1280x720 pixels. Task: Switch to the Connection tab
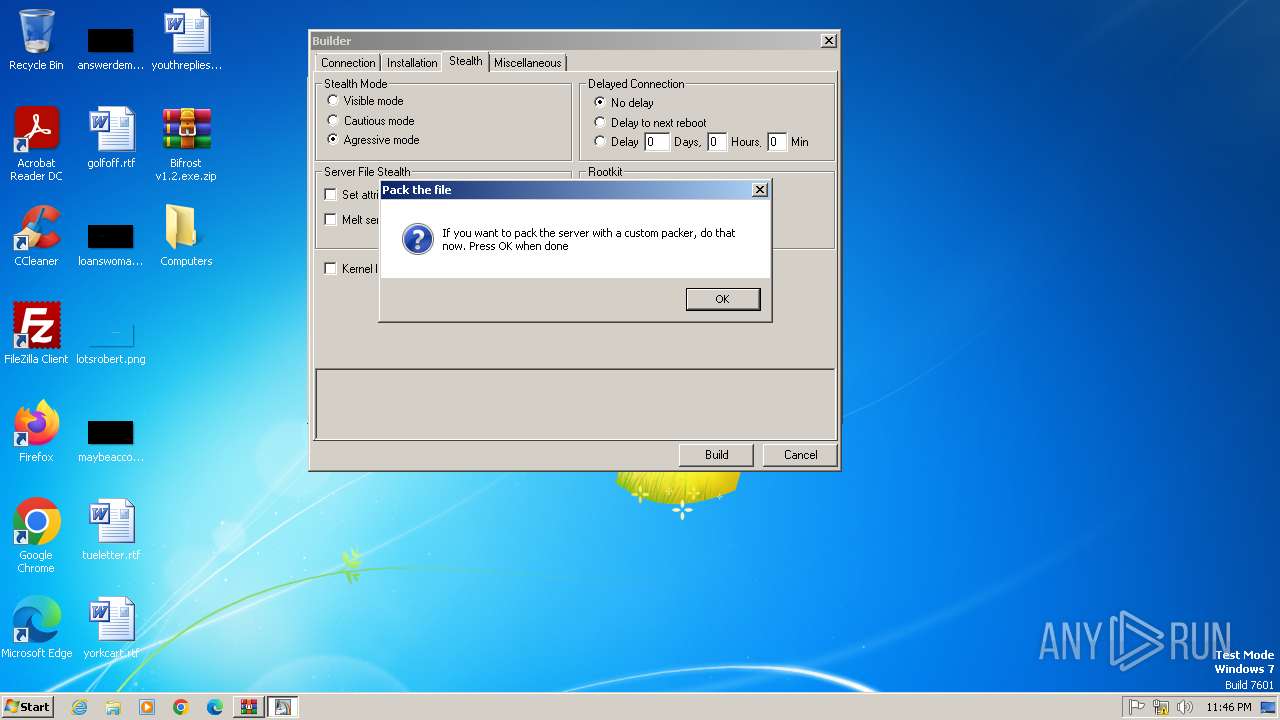348,63
